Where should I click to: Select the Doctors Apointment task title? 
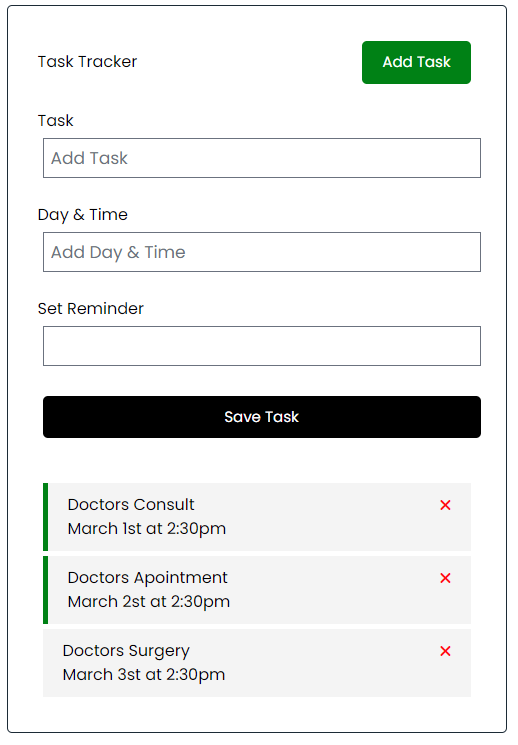[x=148, y=578]
